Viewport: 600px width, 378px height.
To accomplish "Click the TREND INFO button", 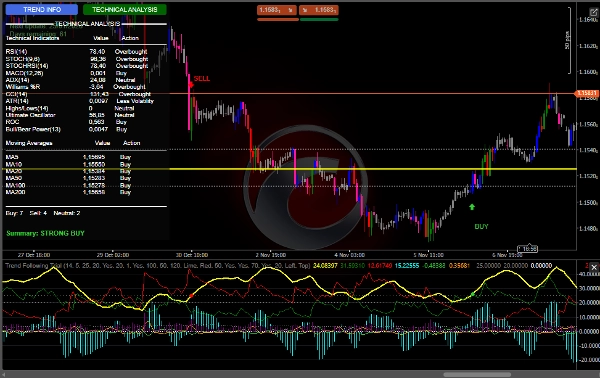I will click(42, 10).
